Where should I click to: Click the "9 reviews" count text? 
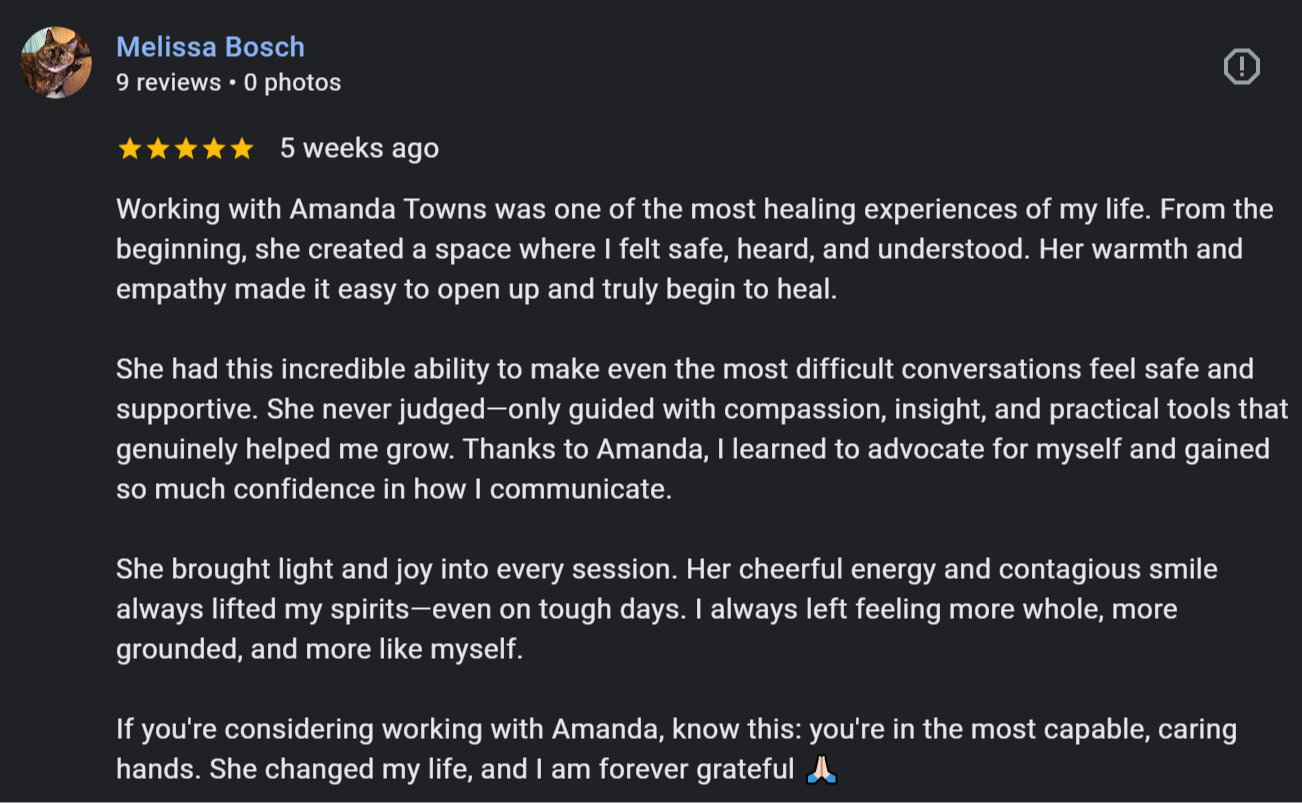(x=168, y=83)
